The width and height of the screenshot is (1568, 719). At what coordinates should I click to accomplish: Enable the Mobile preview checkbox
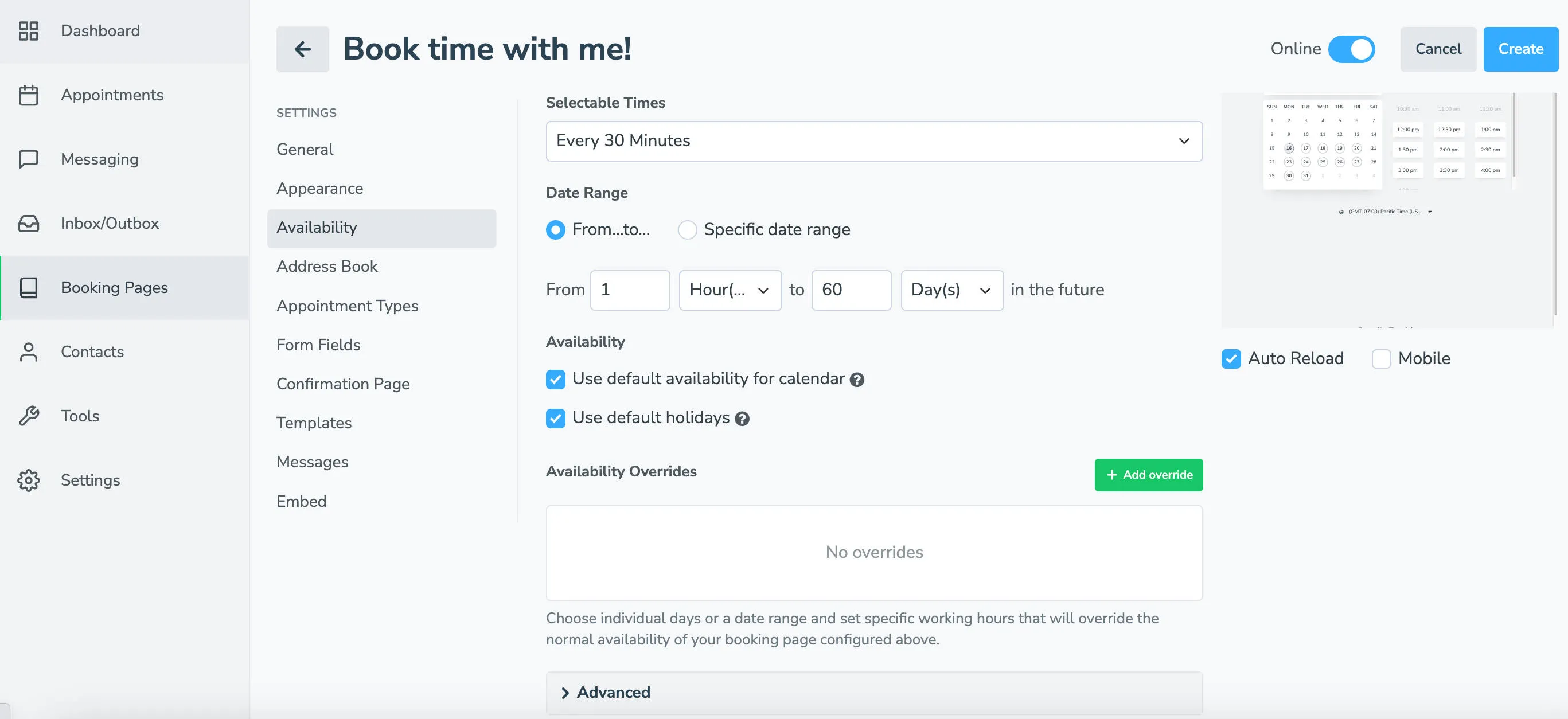pyautogui.click(x=1381, y=359)
